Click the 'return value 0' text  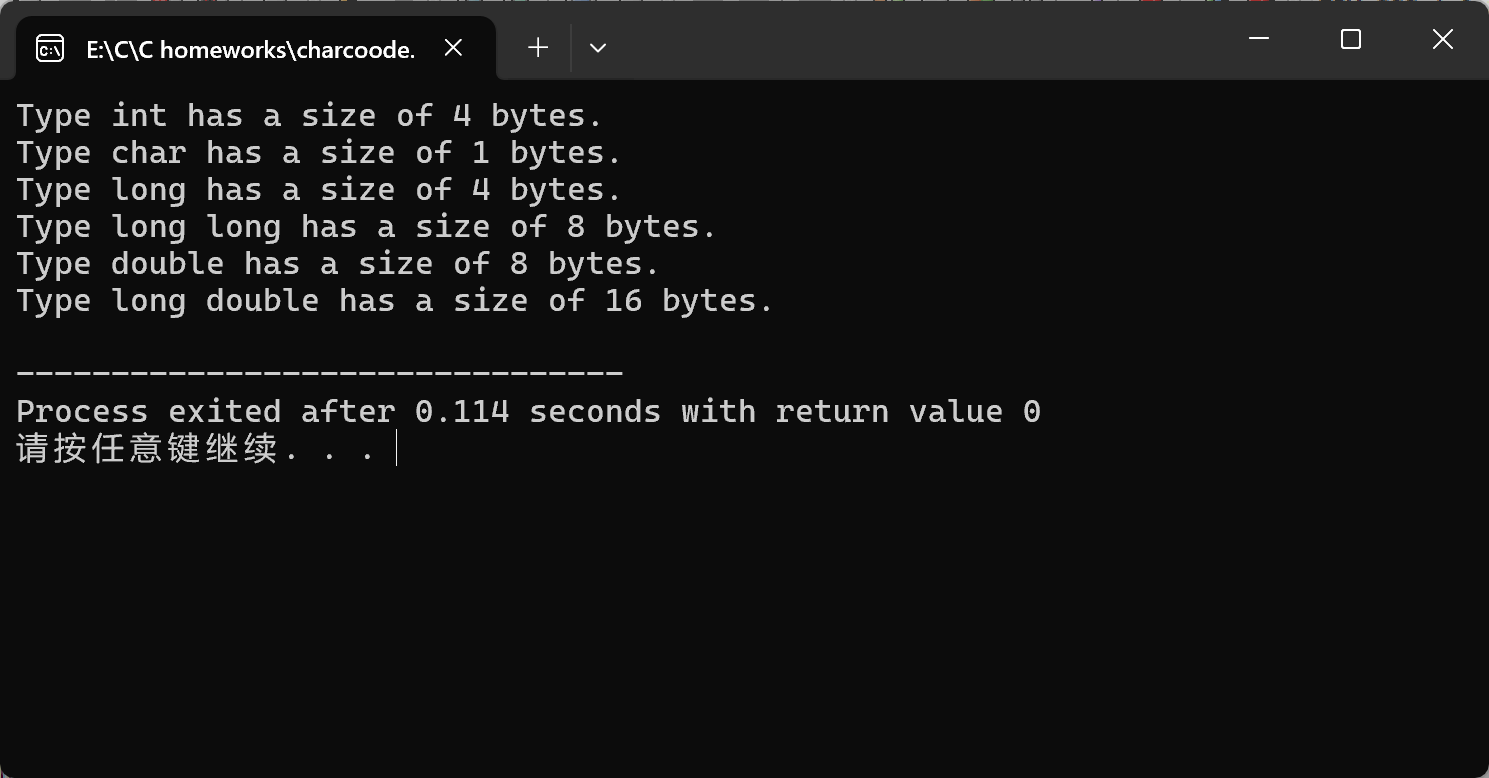tap(908, 412)
